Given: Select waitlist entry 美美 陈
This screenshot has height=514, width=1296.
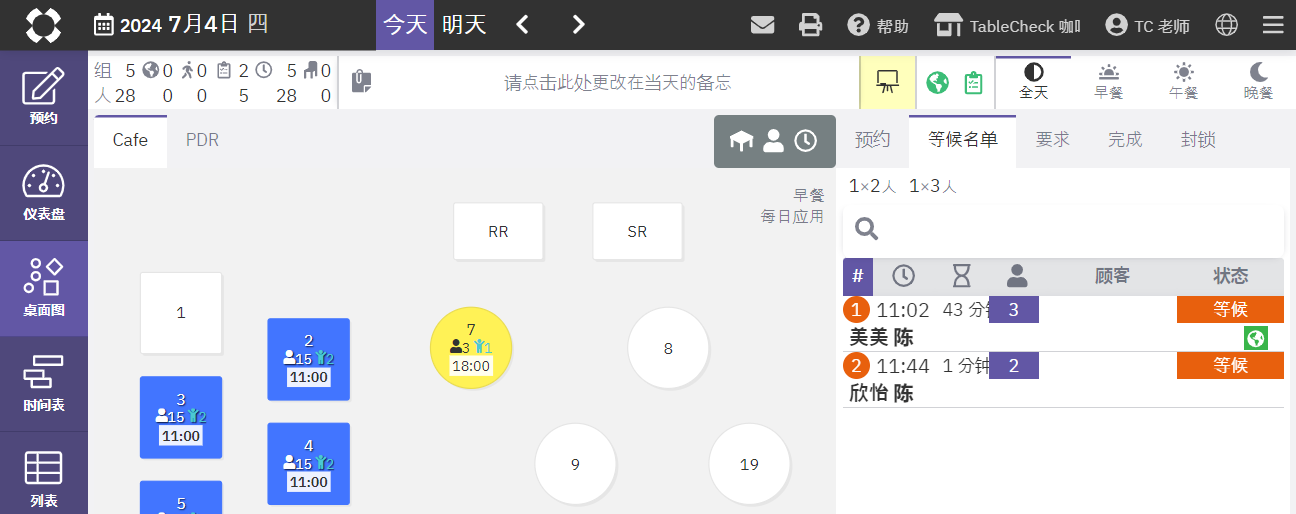Looking at the screenshot, I should click(x=1063, y=324).
